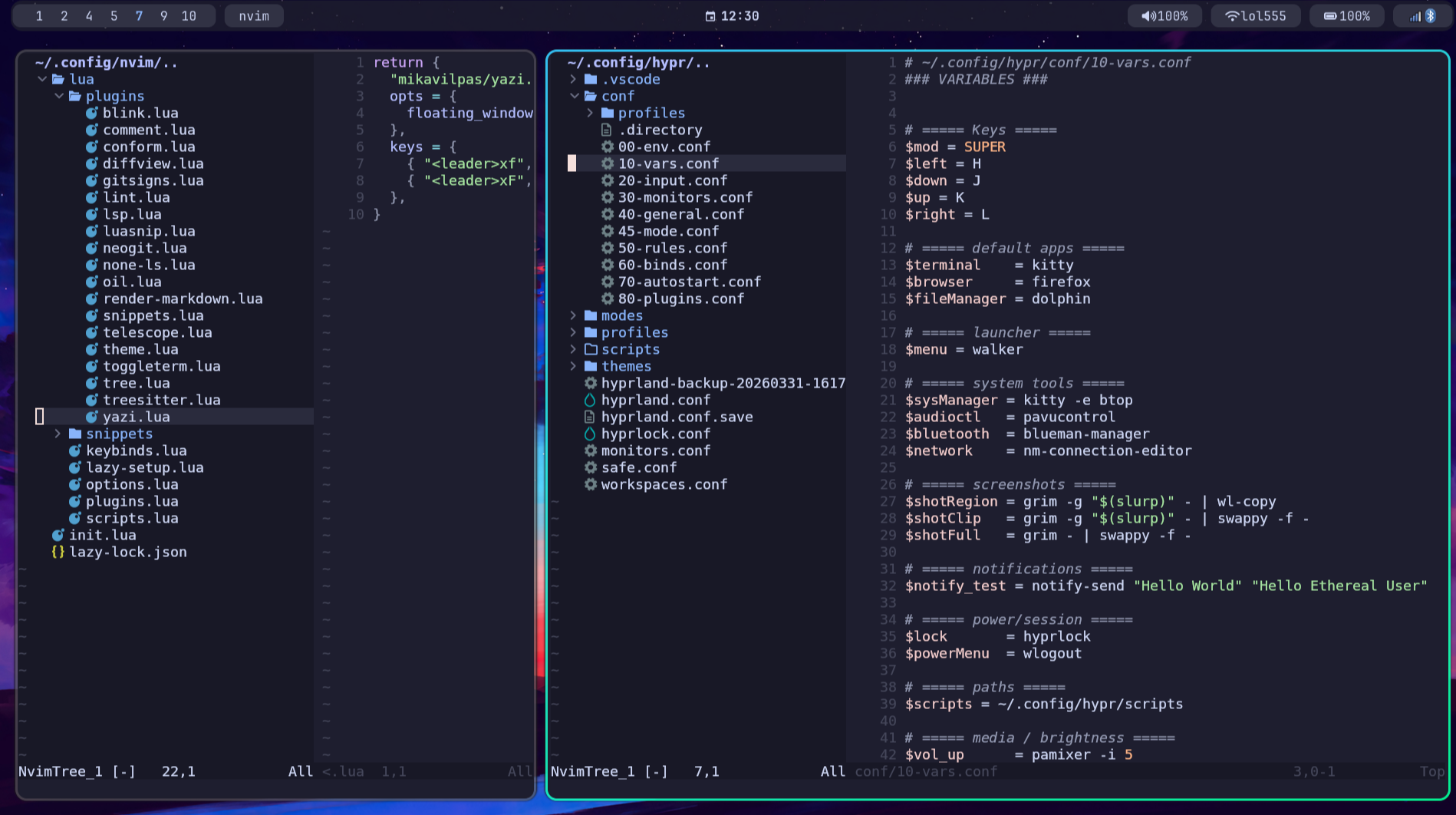Open render-markdown.lua file
Screen dimensions: 1456x815
click(x=183, y=299)
